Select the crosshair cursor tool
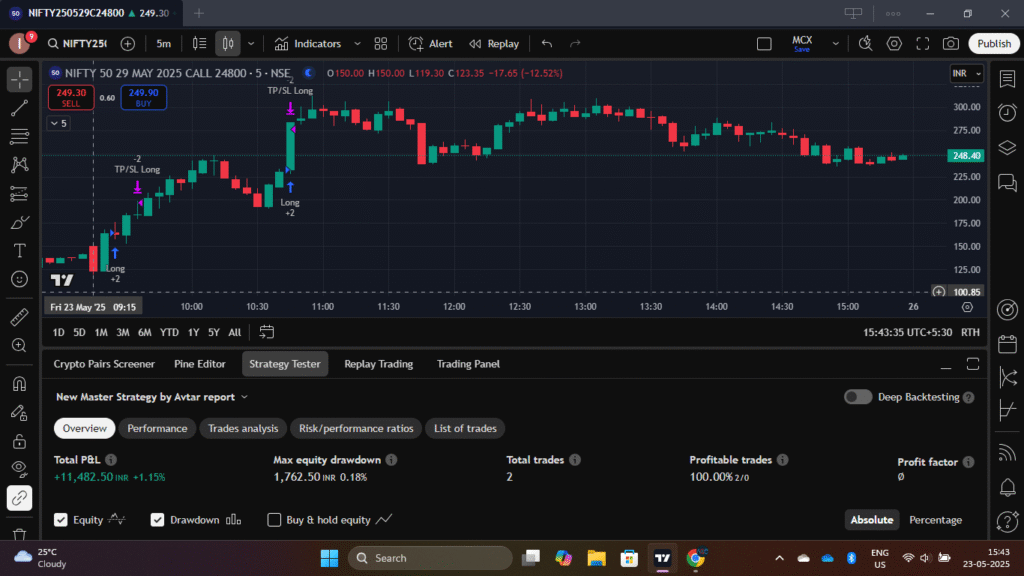Image resolution: width=1024 pixels, height=576 pixels. (20, 80)
